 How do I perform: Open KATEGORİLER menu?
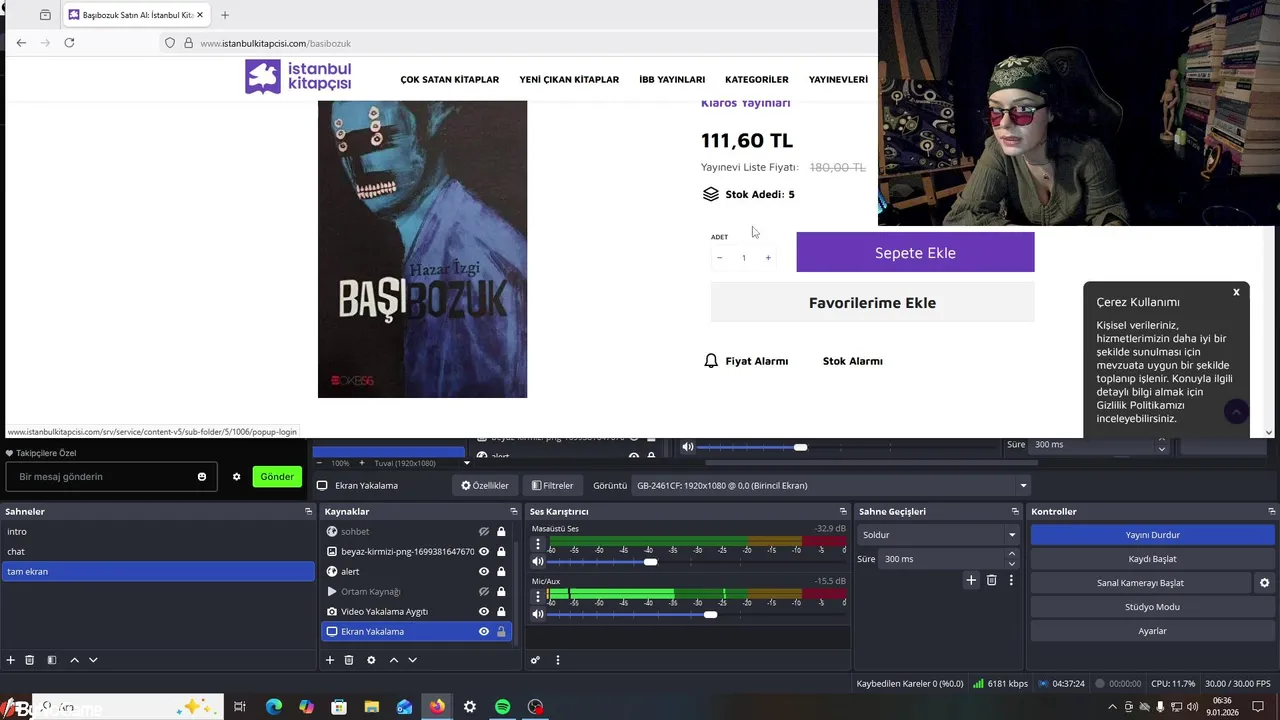click(x=756, y=79)
